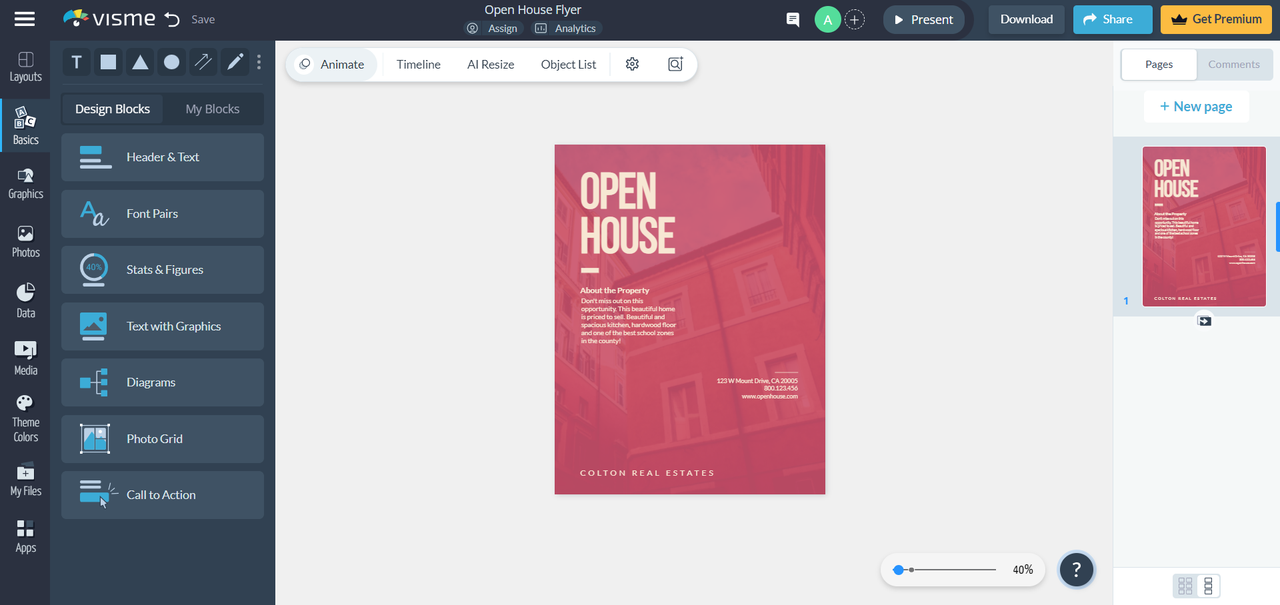1280x605 pixels.
Task: Click the zoom slider handle
Action: [898, 570]
